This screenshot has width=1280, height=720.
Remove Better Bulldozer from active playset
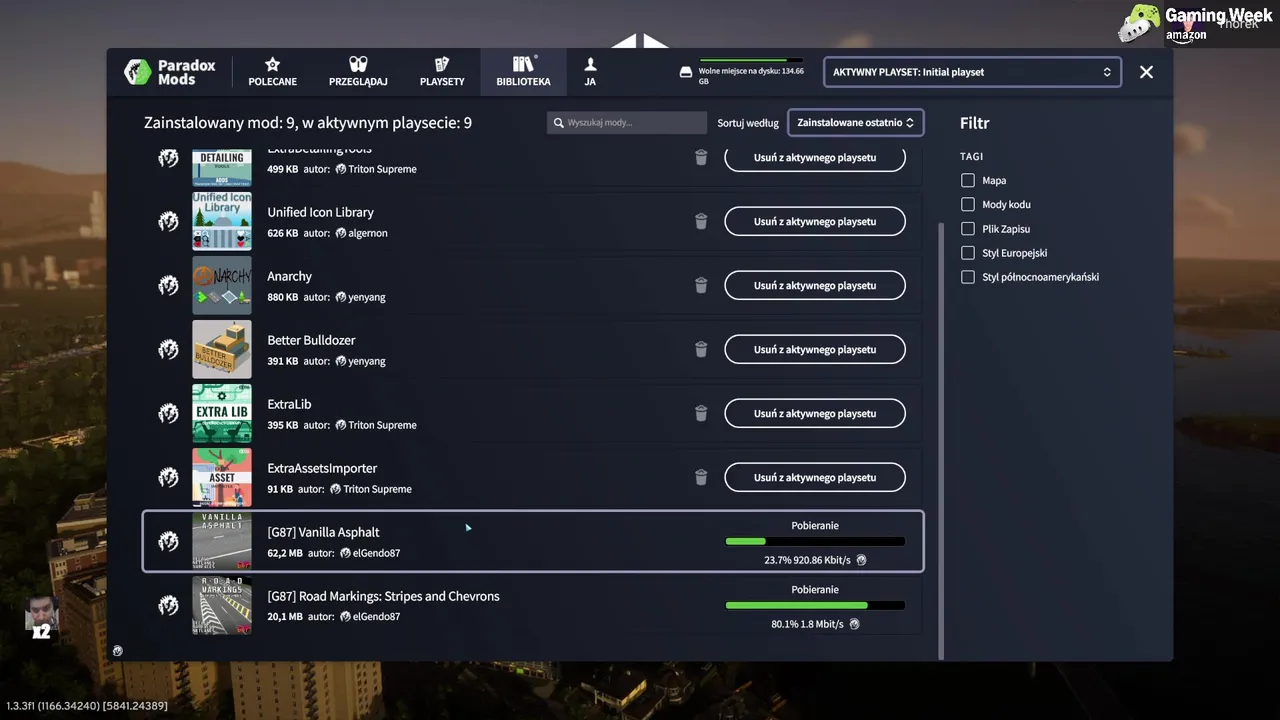pyautogui.click(x=815, y=349)
